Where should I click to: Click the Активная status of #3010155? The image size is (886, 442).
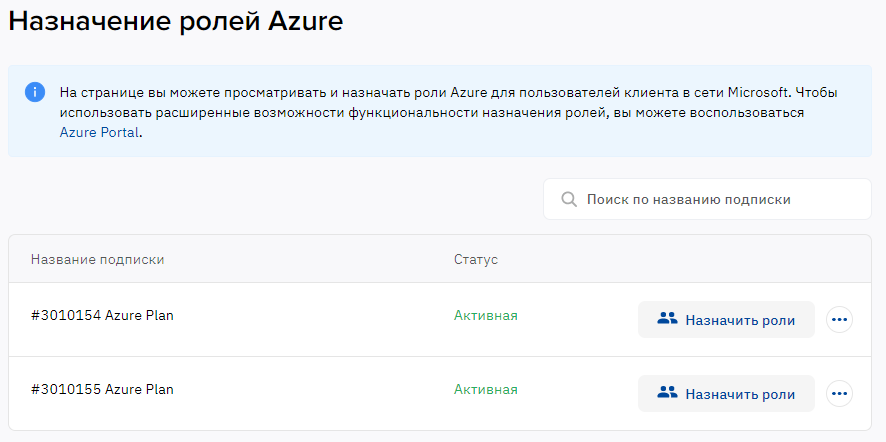click(x=485, y=389)
